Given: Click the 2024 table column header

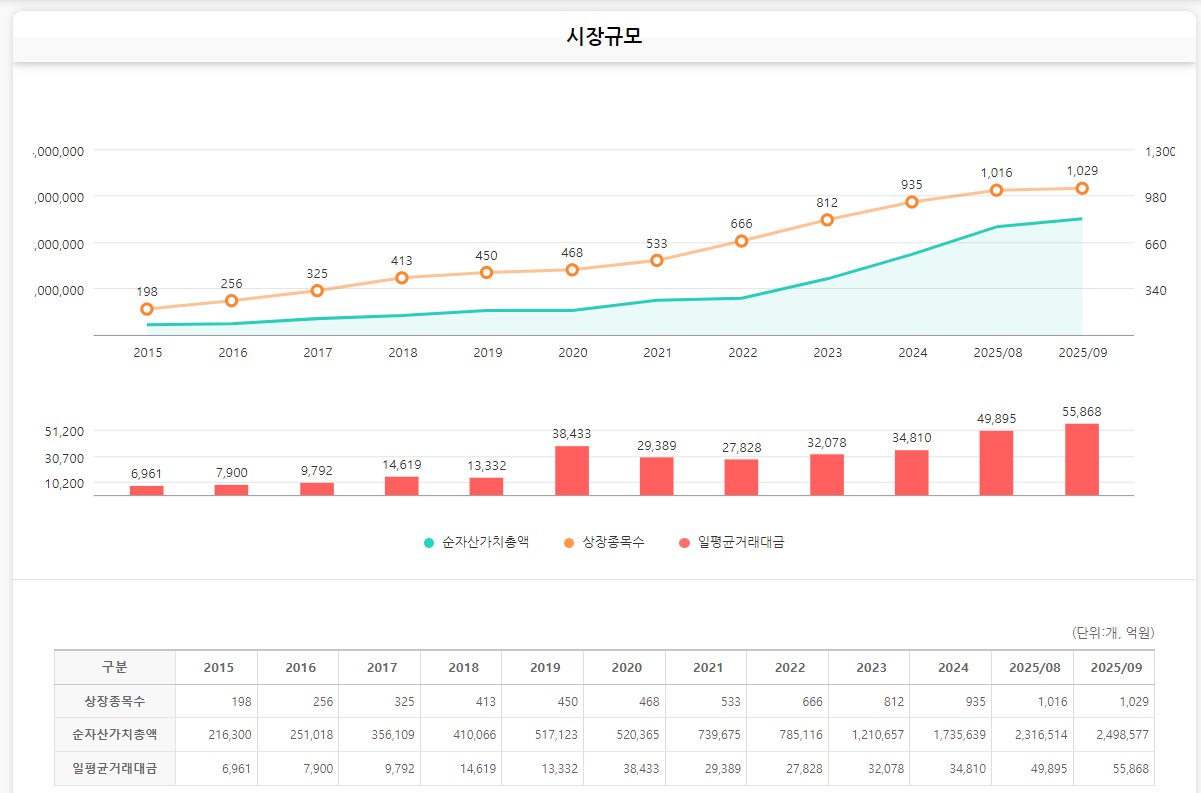Looking at the screenshot, I should [951, 667].
